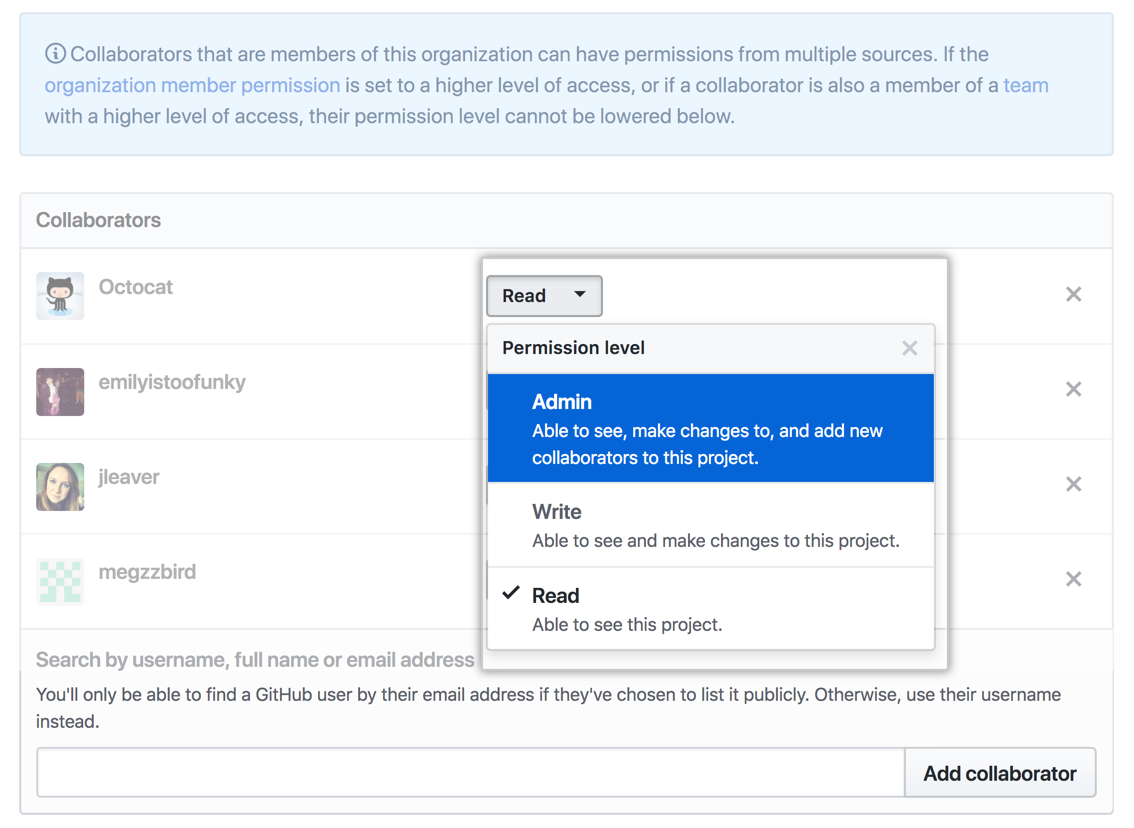
Task: Close the Permission level popup
Action: tap(909, 348)
